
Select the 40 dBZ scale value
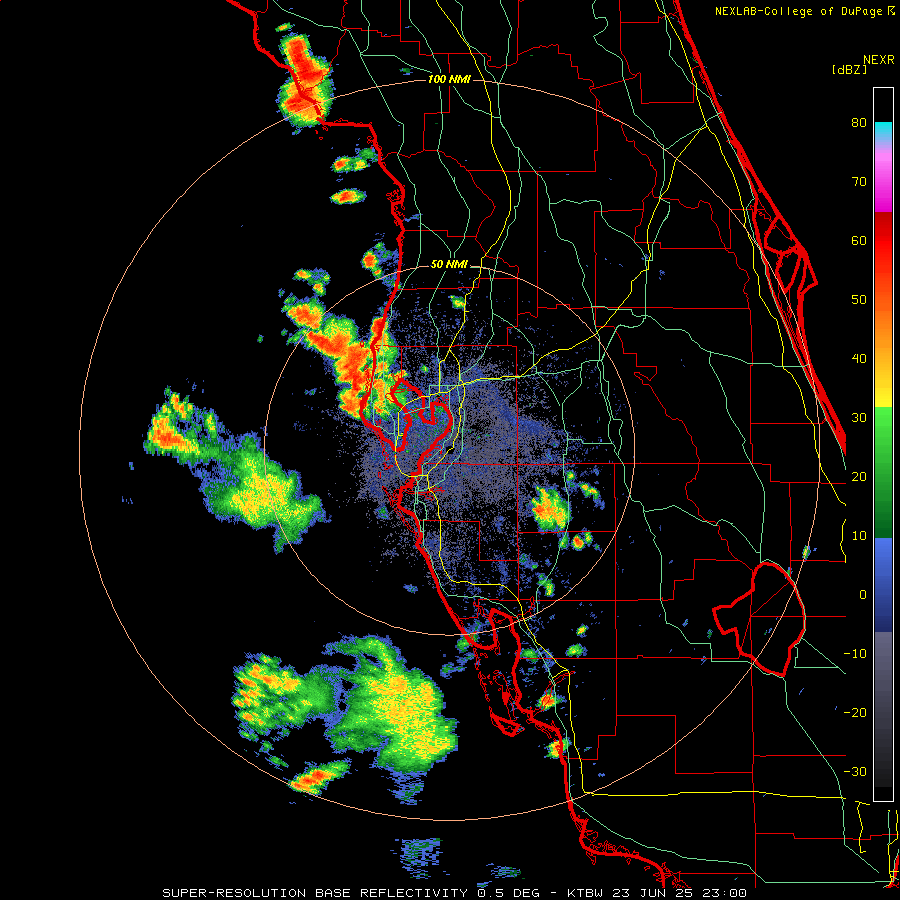coord(859,359)
